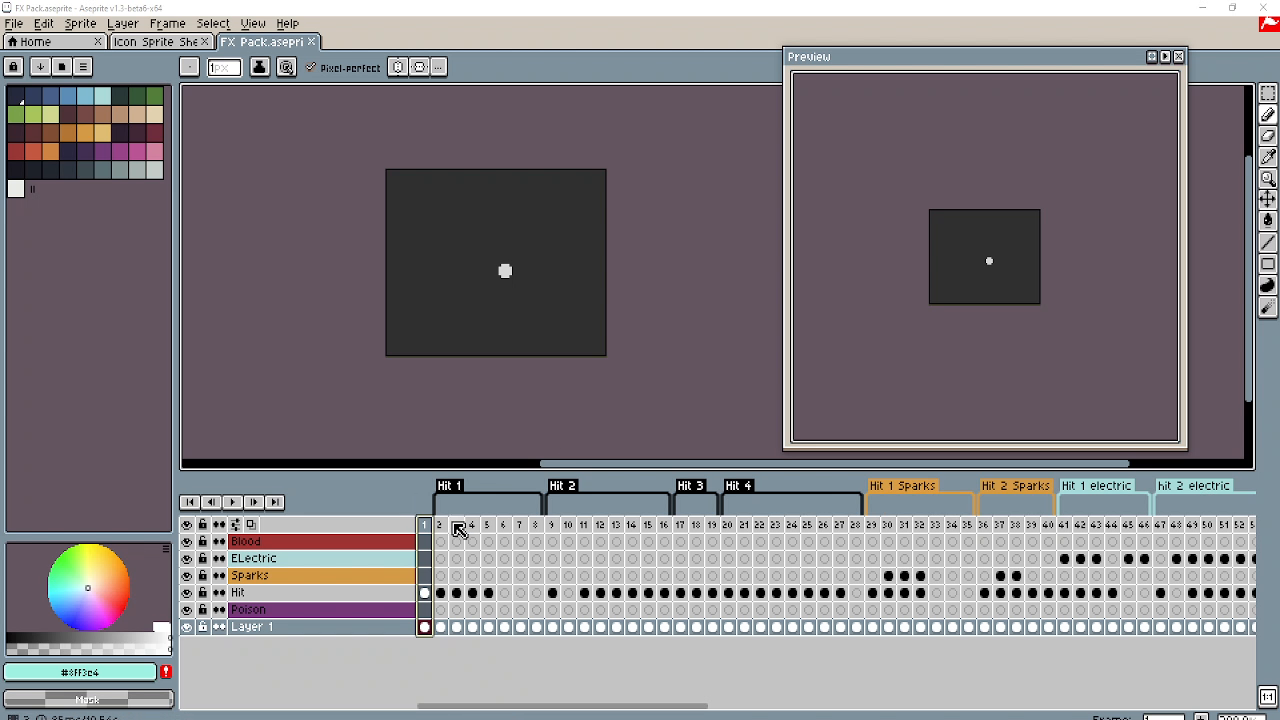This screenshot has height=720, width=1280.
Task: Click the color wheel picker
Action: (88, 588)
